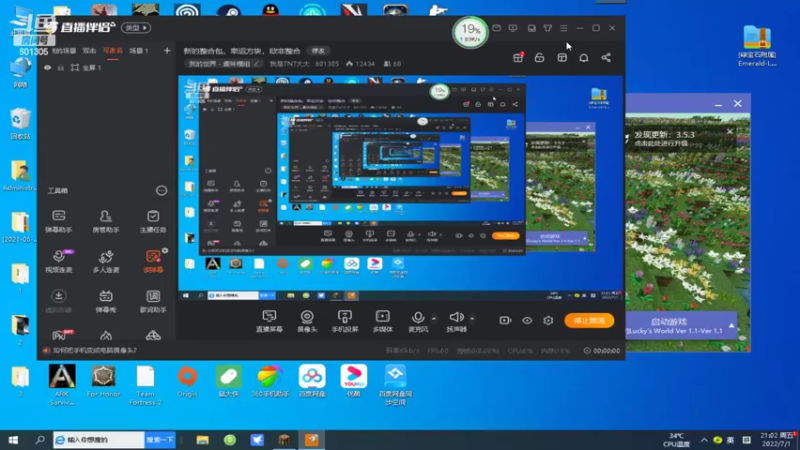Open the car-shaped toolbox tool
800x450 pixels.
153,335
